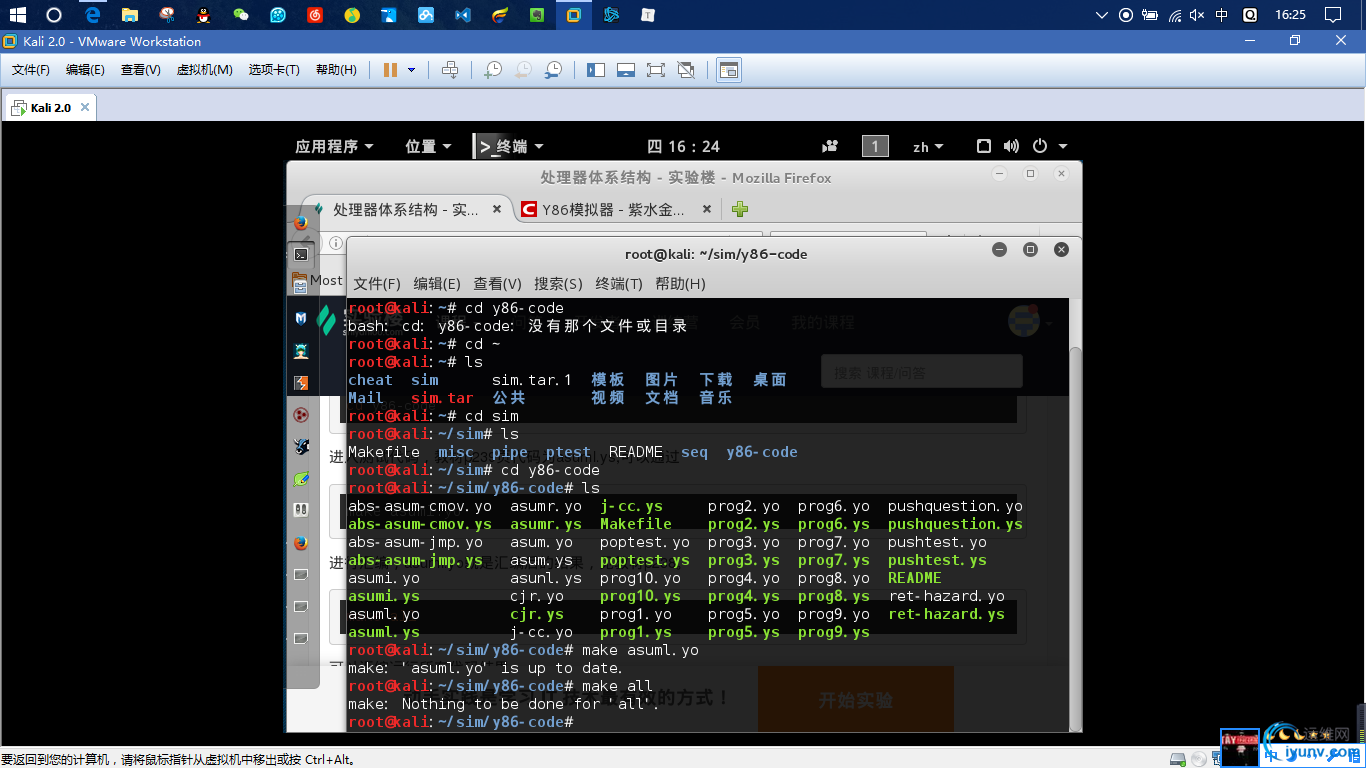1366x768 pixels.
Task: Open terminal 终端(T) menu
Action: pos(619,283)
